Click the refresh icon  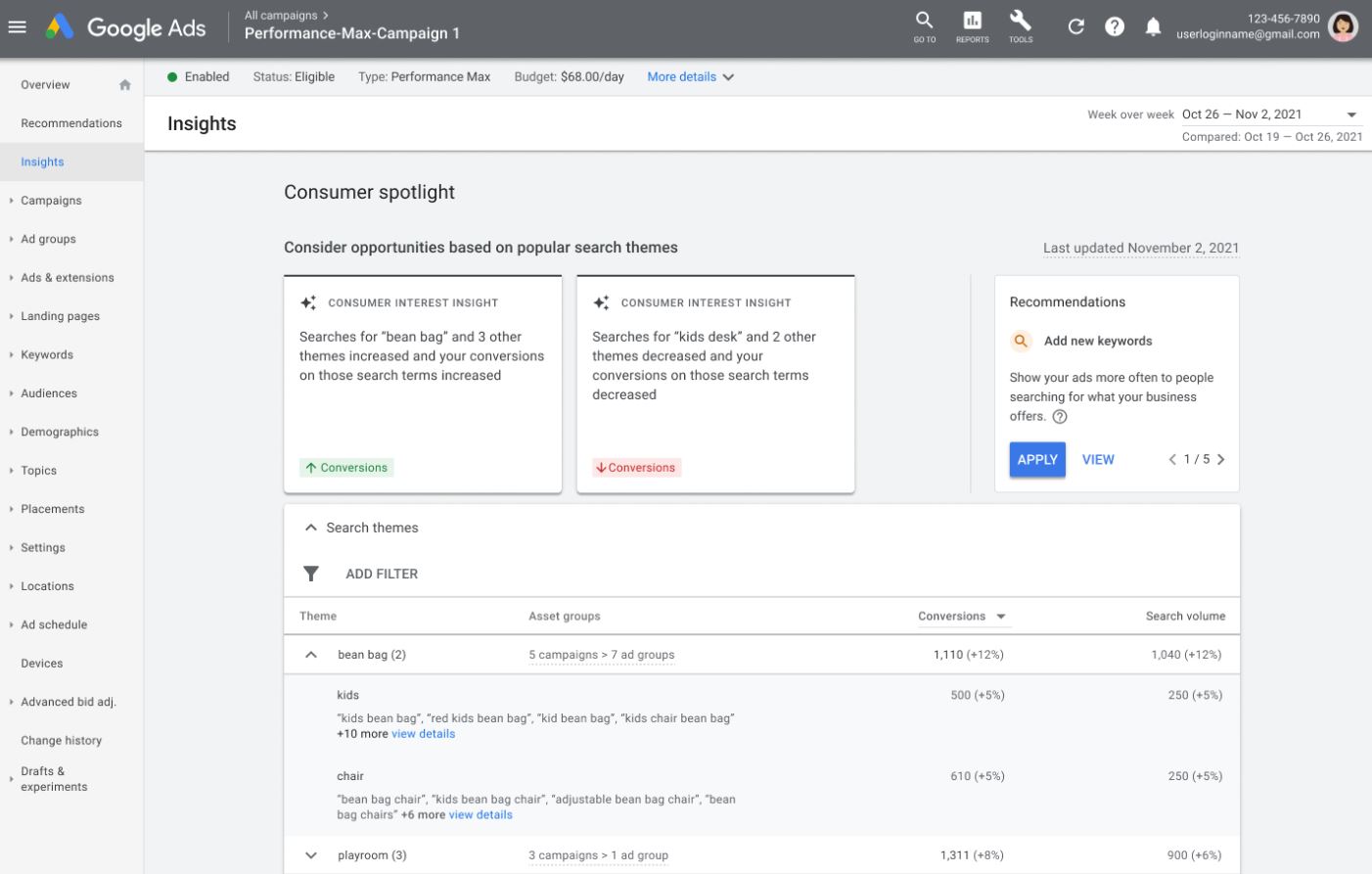1075,26
